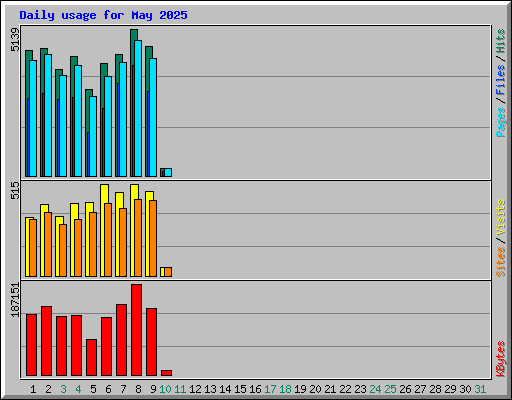This screenshot has height=400, width=512.
Task: Select the green day 10 axis label
Action: point(165,389)
